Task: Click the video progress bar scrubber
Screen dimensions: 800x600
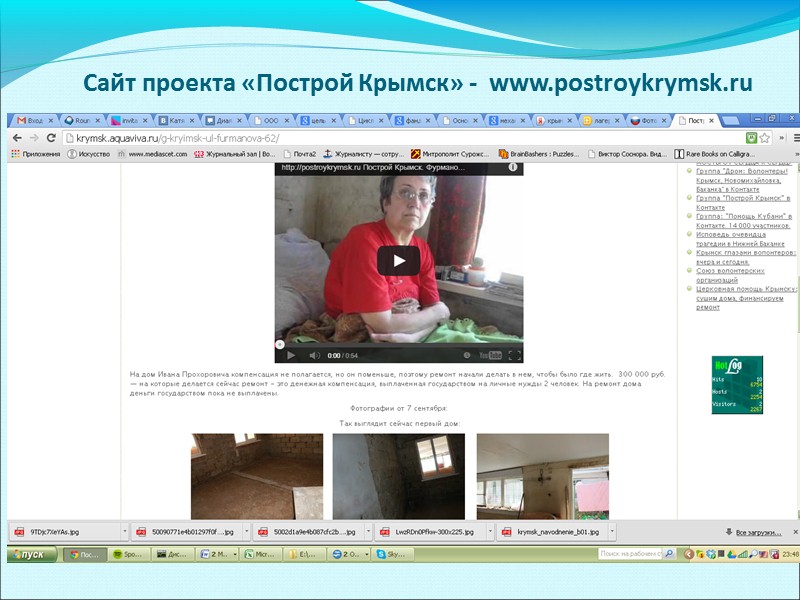Action: pos(280,344)
